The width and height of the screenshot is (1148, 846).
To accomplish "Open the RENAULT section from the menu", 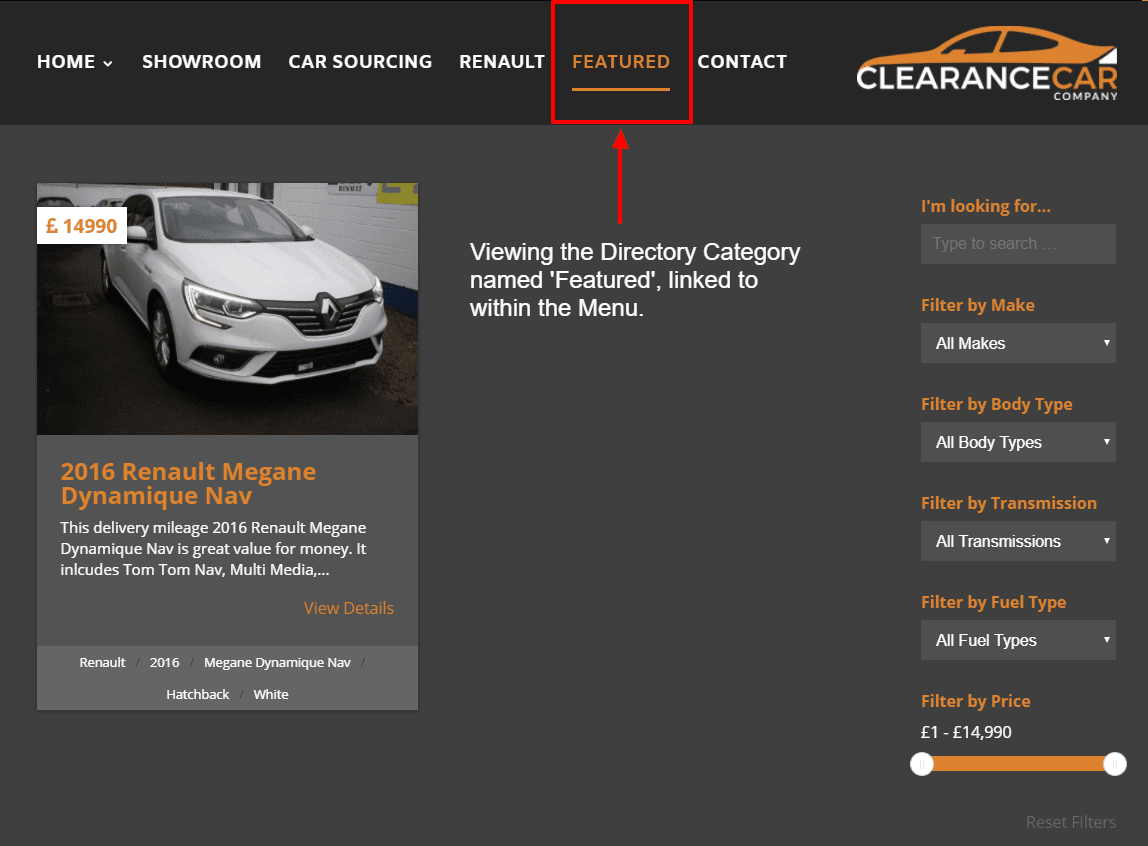I will [502, 61].
